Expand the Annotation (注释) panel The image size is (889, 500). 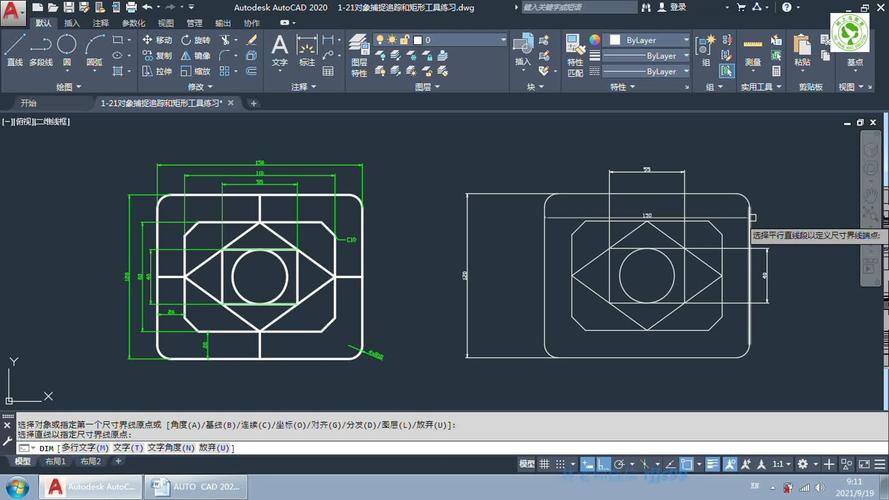[x=304, y=87]
